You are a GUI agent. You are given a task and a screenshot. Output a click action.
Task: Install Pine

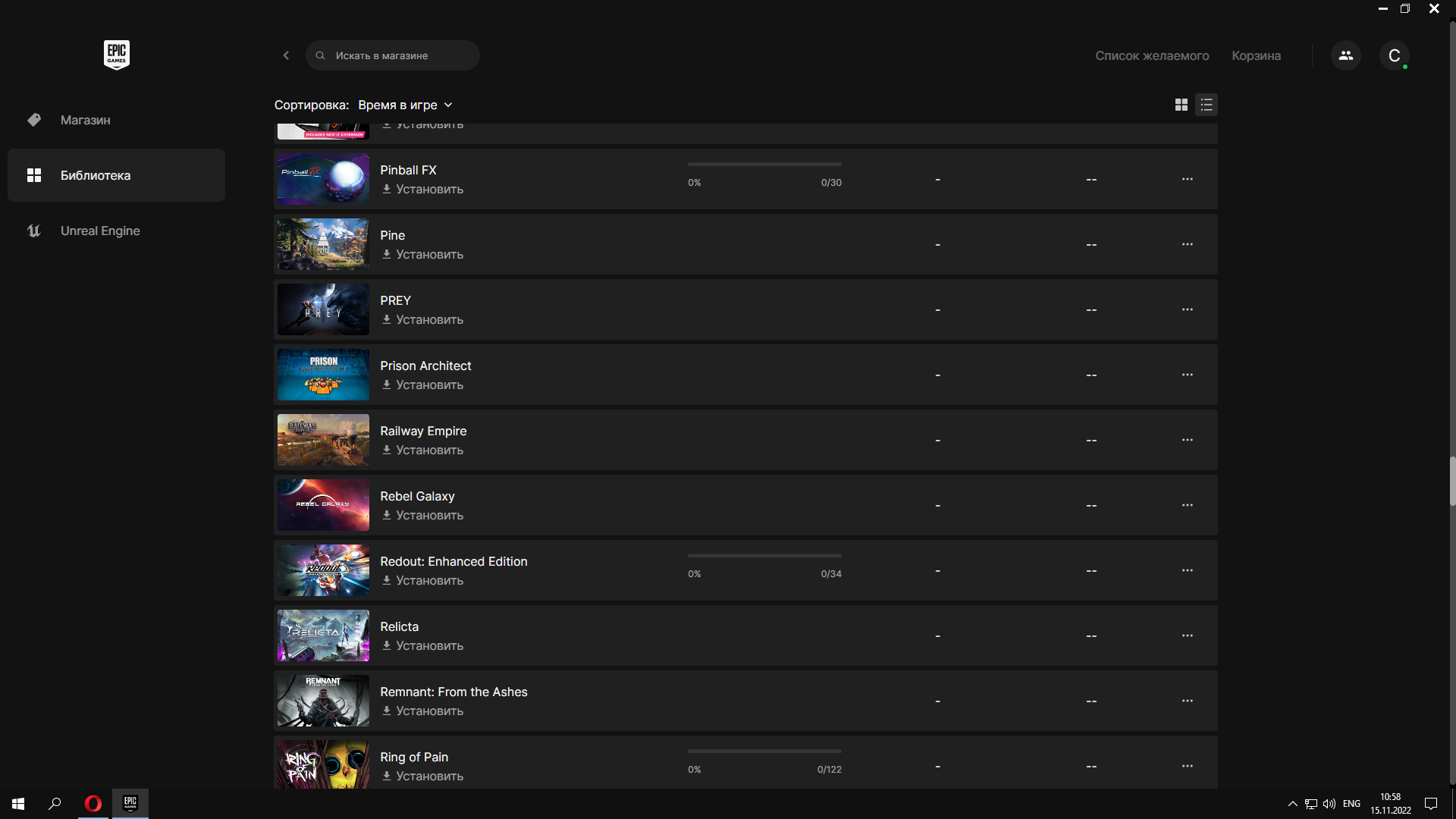tap(422, 254)
